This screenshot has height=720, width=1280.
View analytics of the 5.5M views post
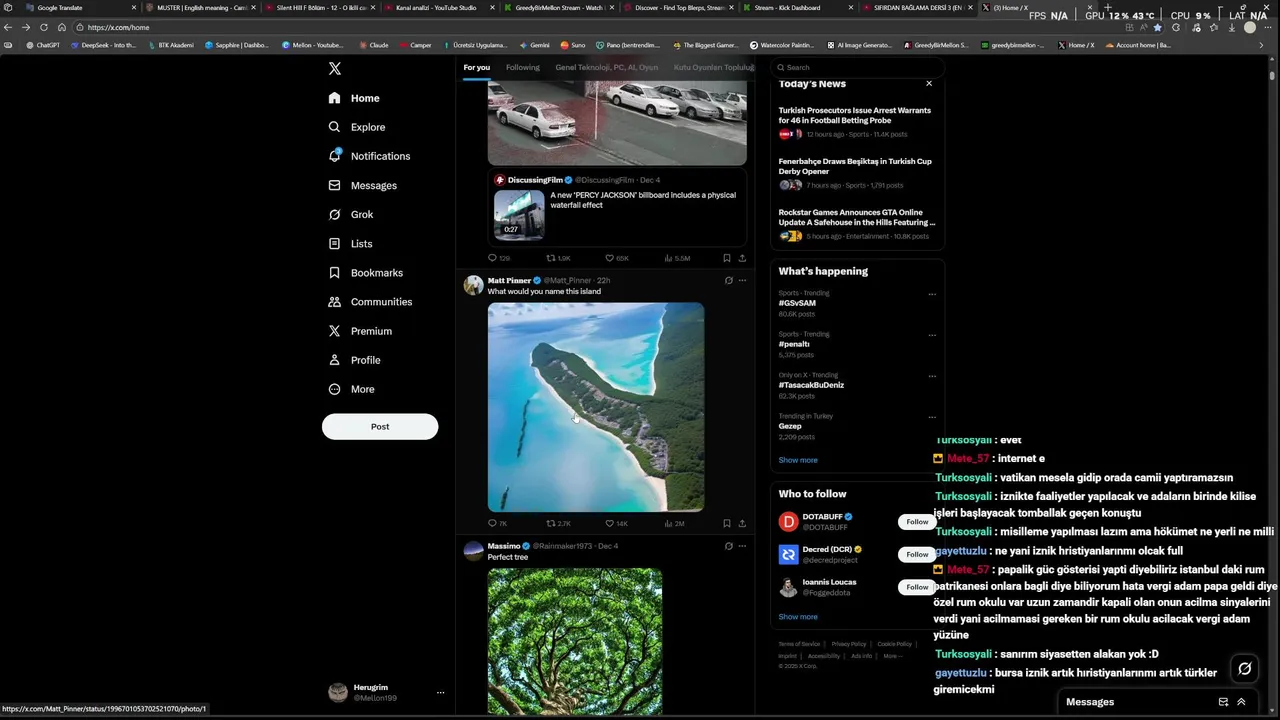pyautogui.click(x=676, y=258)
